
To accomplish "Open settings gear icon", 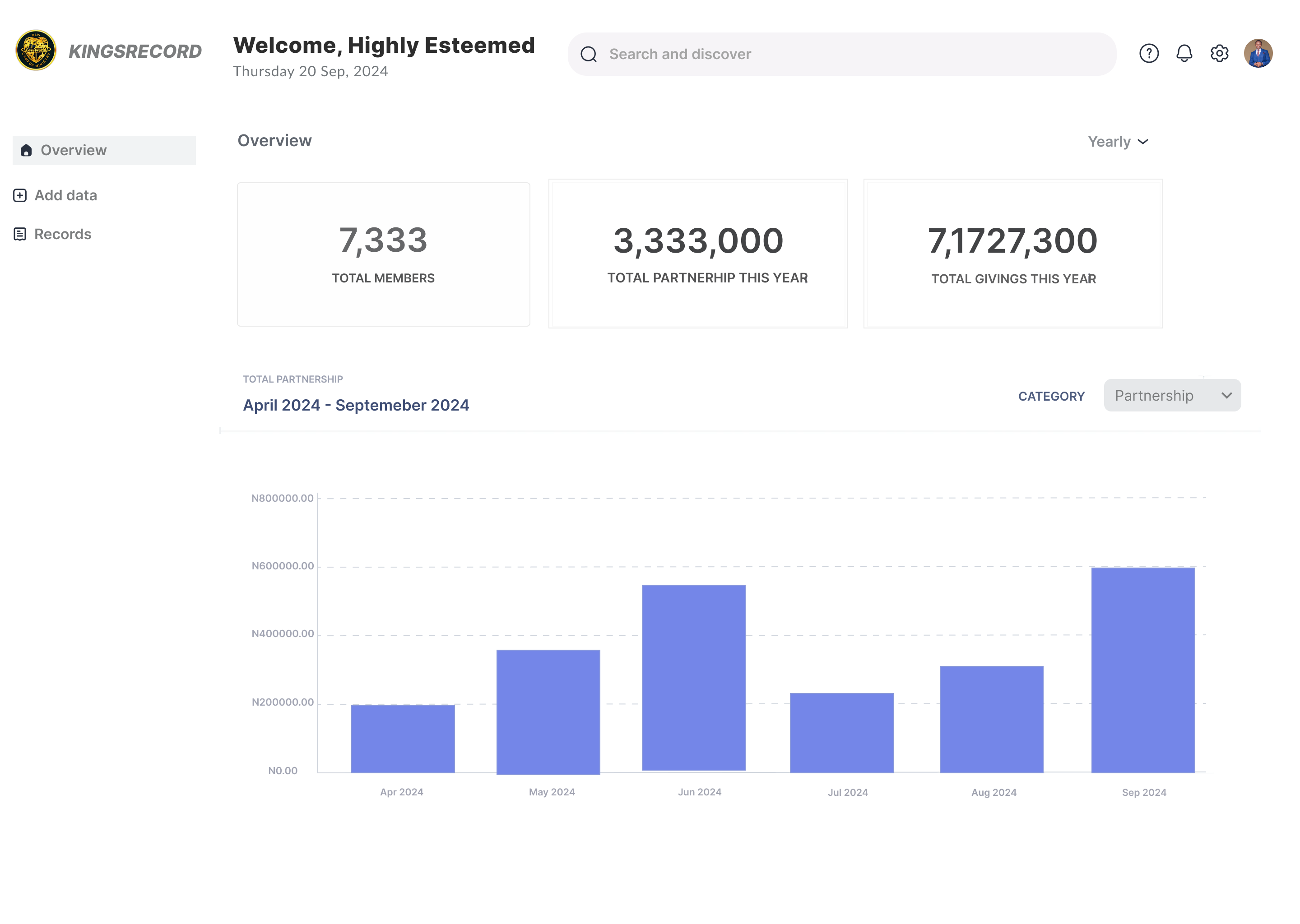I will click(x=1219, y=54).
